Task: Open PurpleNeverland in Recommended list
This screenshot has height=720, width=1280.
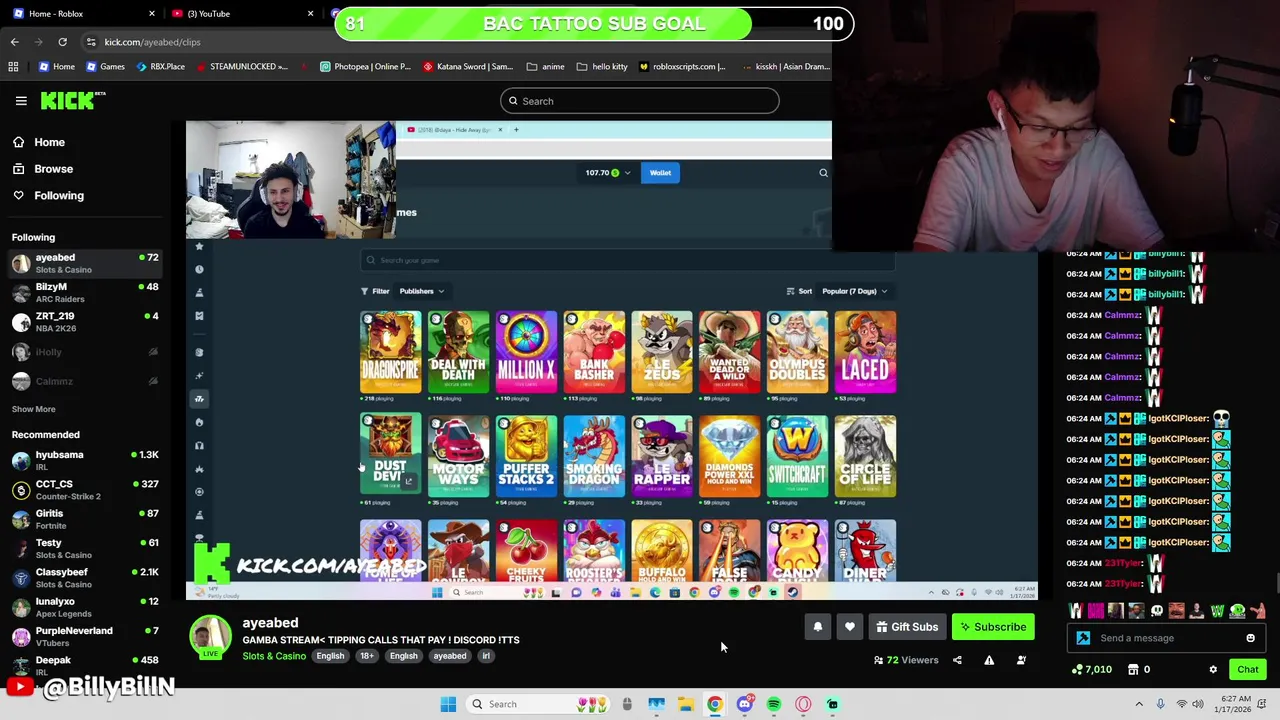Action: coord(85,636)
